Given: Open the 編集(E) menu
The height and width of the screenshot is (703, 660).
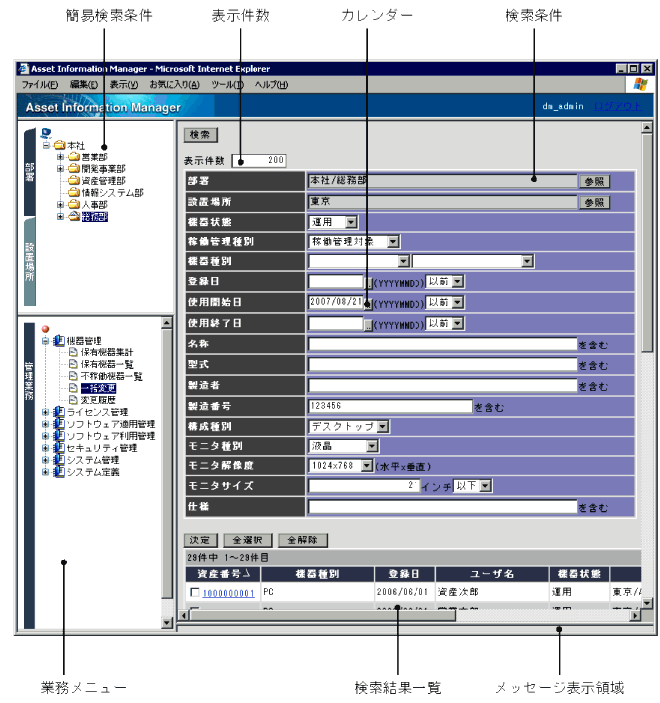Looking at the screenshot, I should [84, 84].
